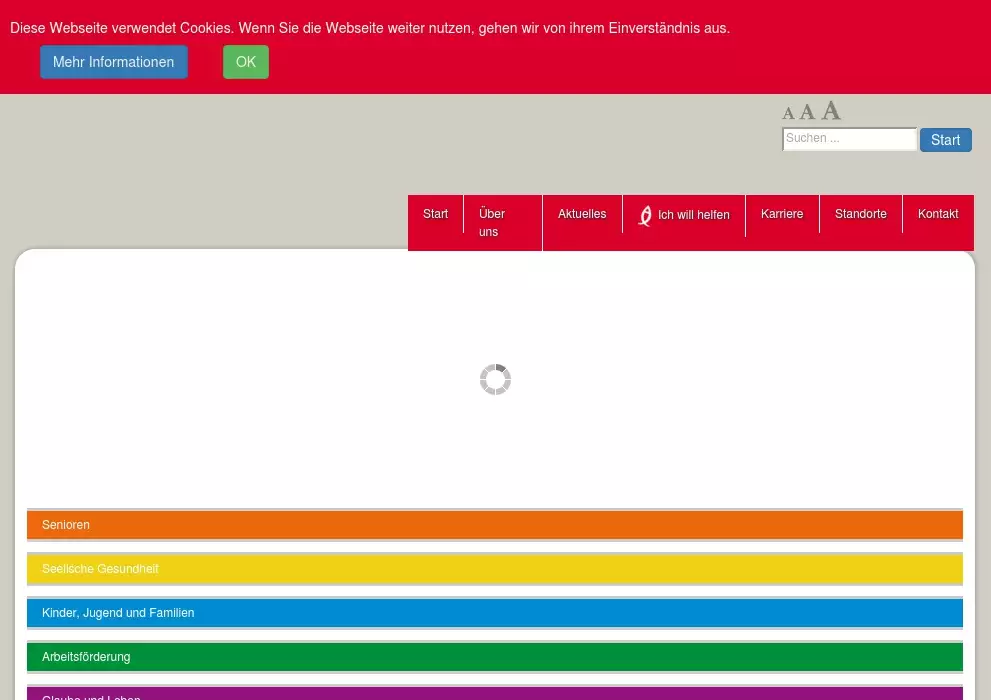Viewport: 991px width, 700px height.
Task: Accept cookies with the OK button
Action: 246,62
